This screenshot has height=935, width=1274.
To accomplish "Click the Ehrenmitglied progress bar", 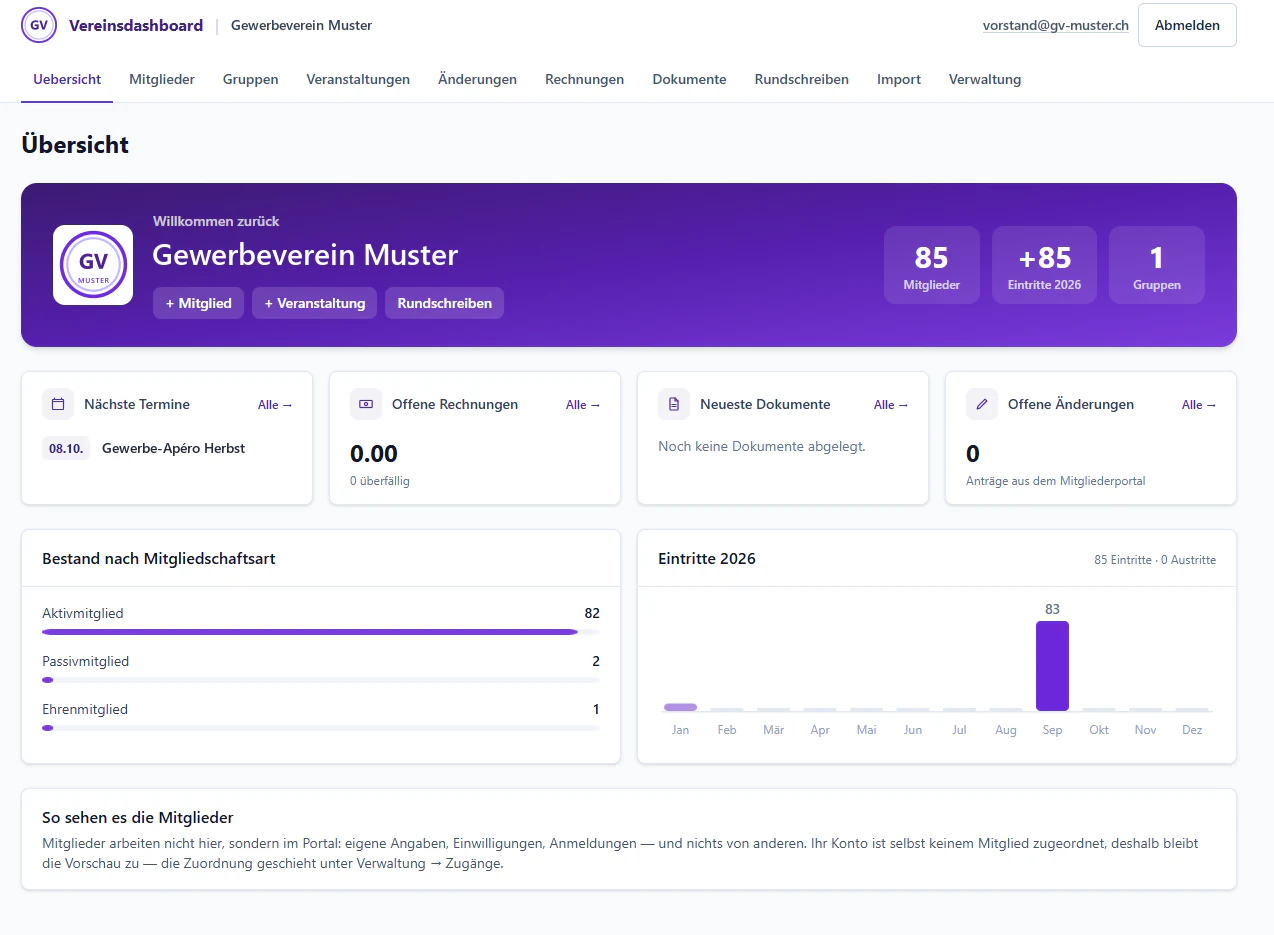I will coord(321,728).
